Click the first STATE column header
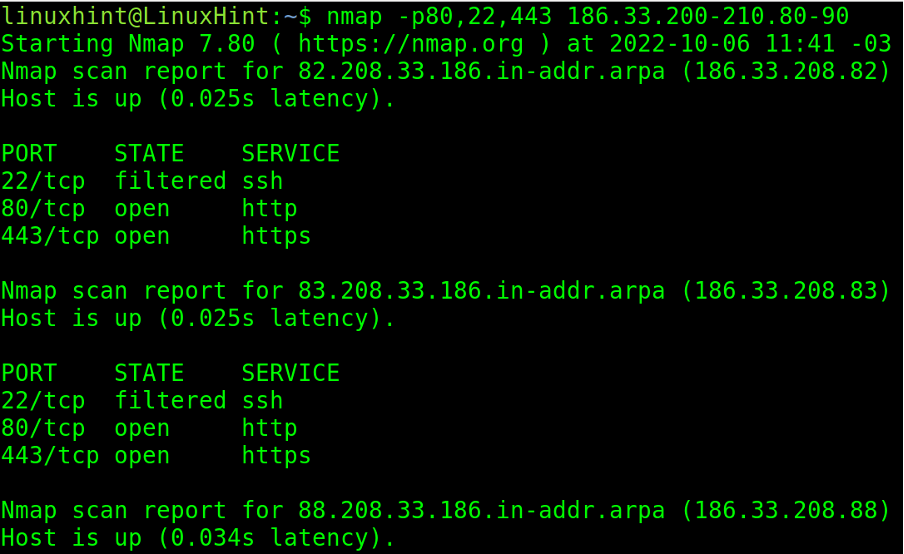This screenshot has width=904, height=554. click(149, 154)
